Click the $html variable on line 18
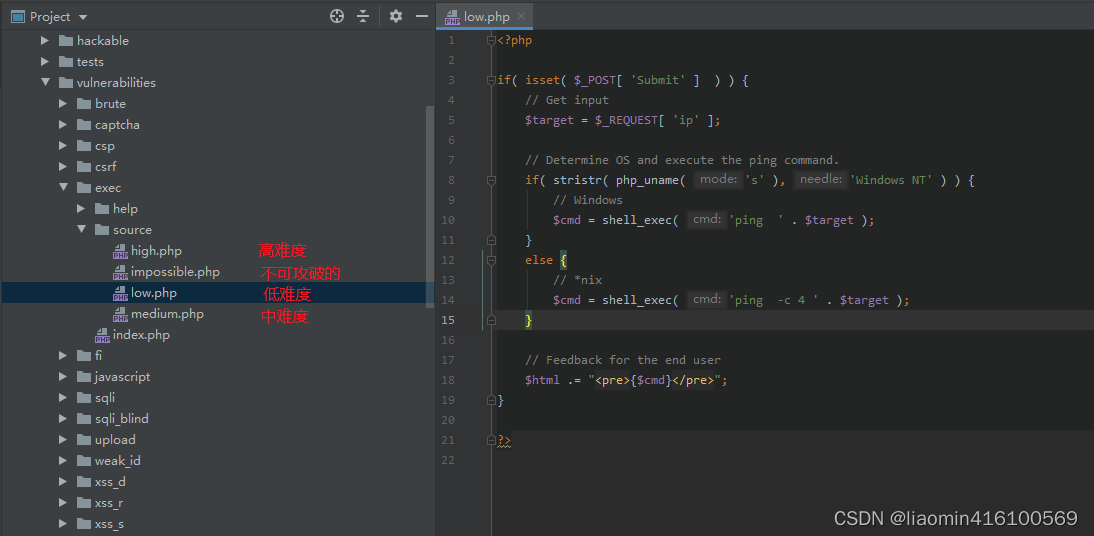 (542, 380)
